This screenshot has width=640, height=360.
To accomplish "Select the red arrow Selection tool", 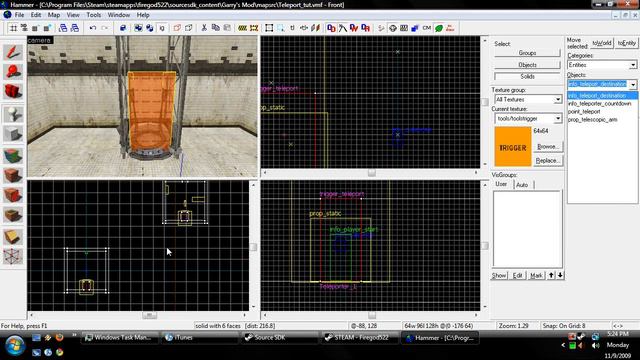I will [x=13, y=52].
